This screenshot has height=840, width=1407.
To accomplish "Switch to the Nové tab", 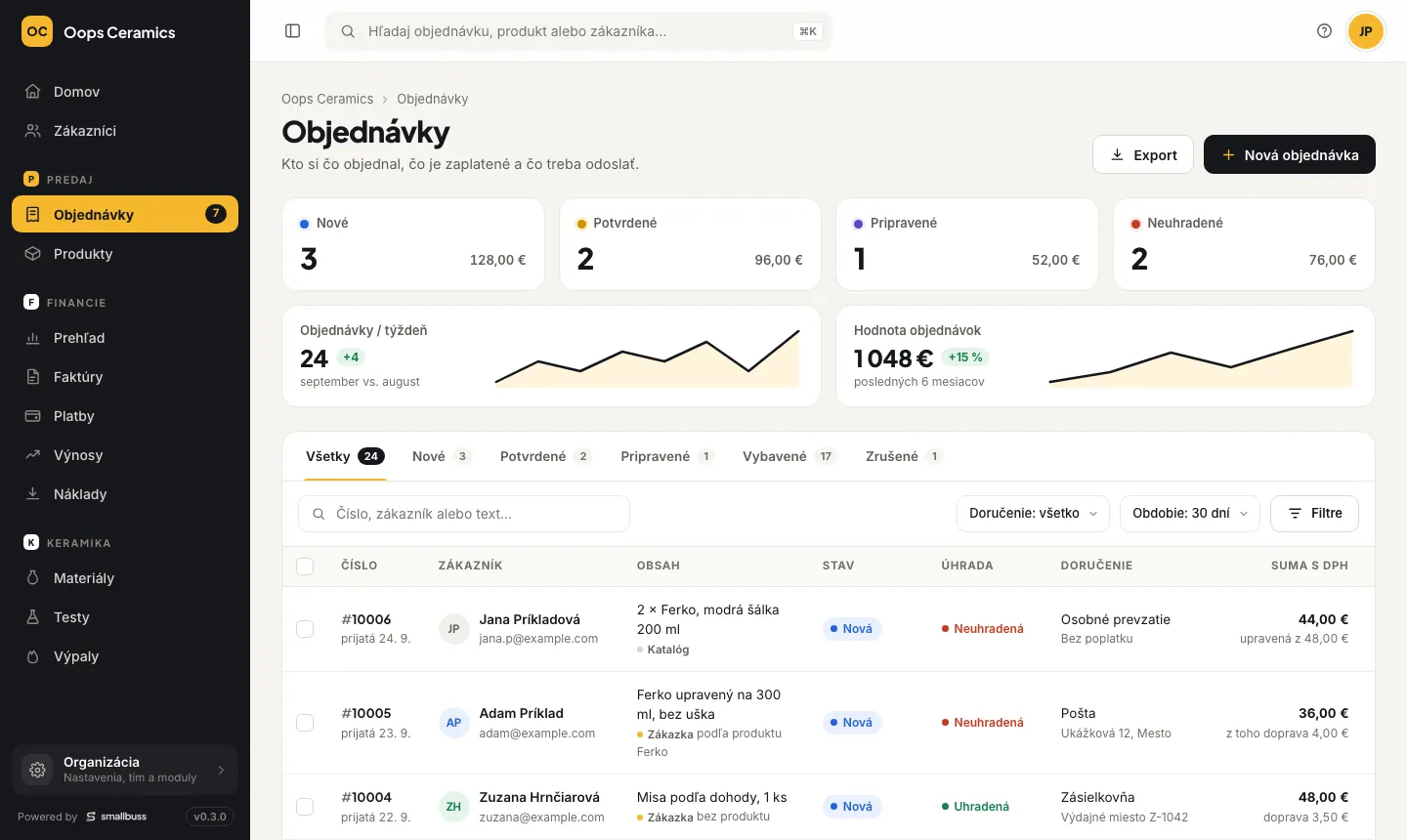I will tap(443, 456).
